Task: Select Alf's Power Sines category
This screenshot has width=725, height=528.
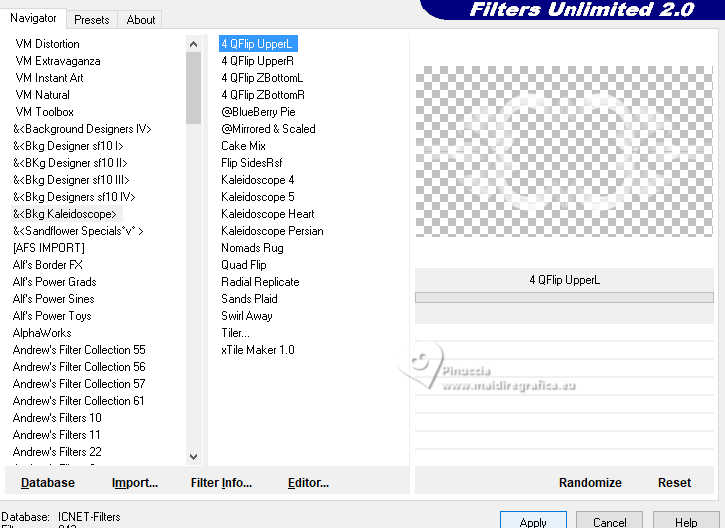Action: click(54, 299)
